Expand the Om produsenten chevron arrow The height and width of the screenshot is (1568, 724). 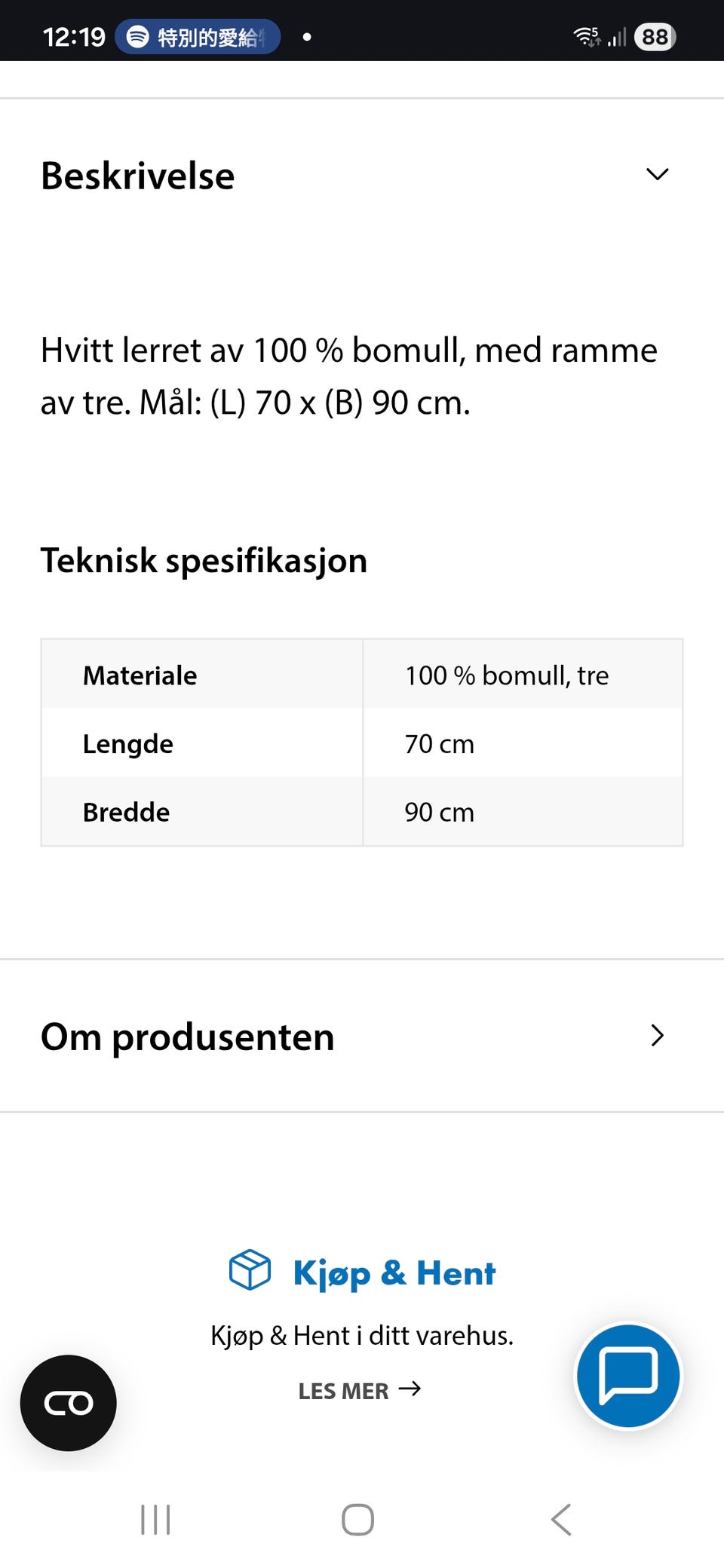pos(658,1035)
